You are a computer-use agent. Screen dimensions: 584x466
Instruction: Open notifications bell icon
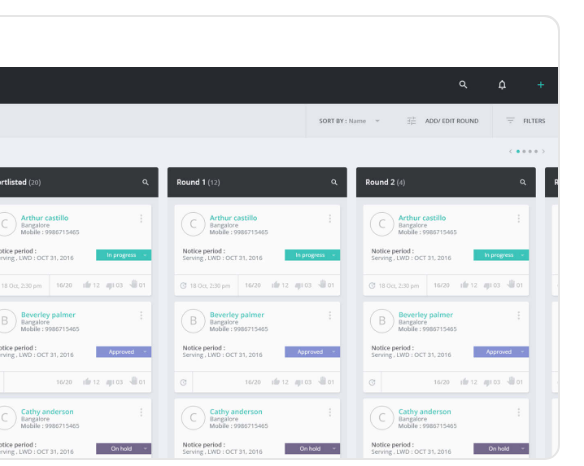click(502, 85)
